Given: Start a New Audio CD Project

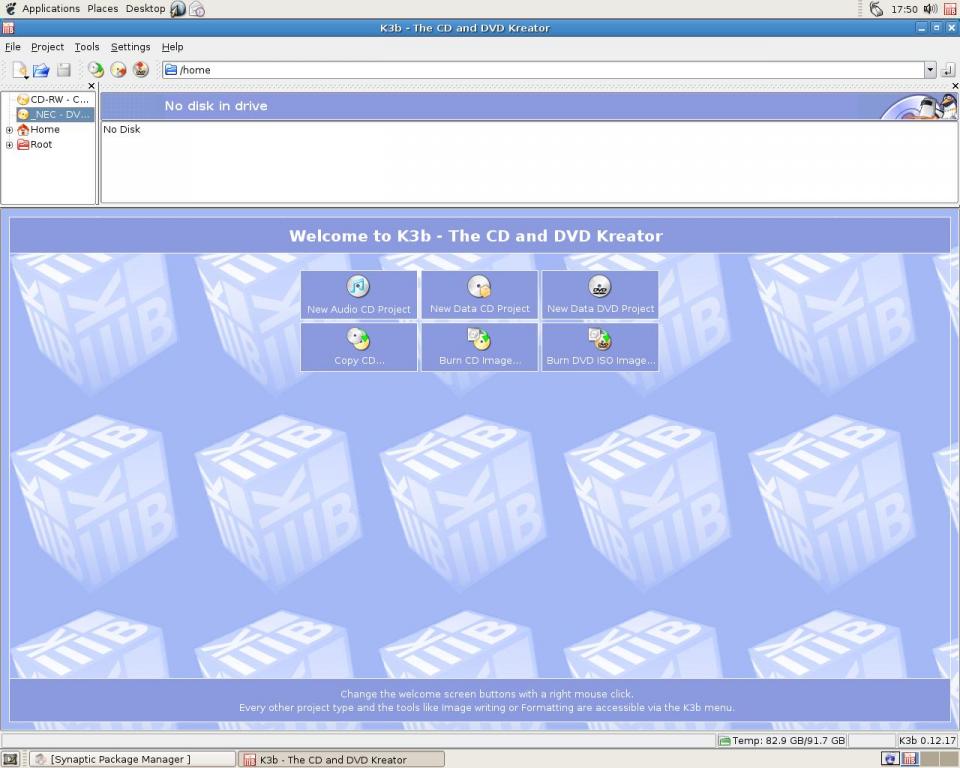Looking at the screenshot, I should coord(359,295).
